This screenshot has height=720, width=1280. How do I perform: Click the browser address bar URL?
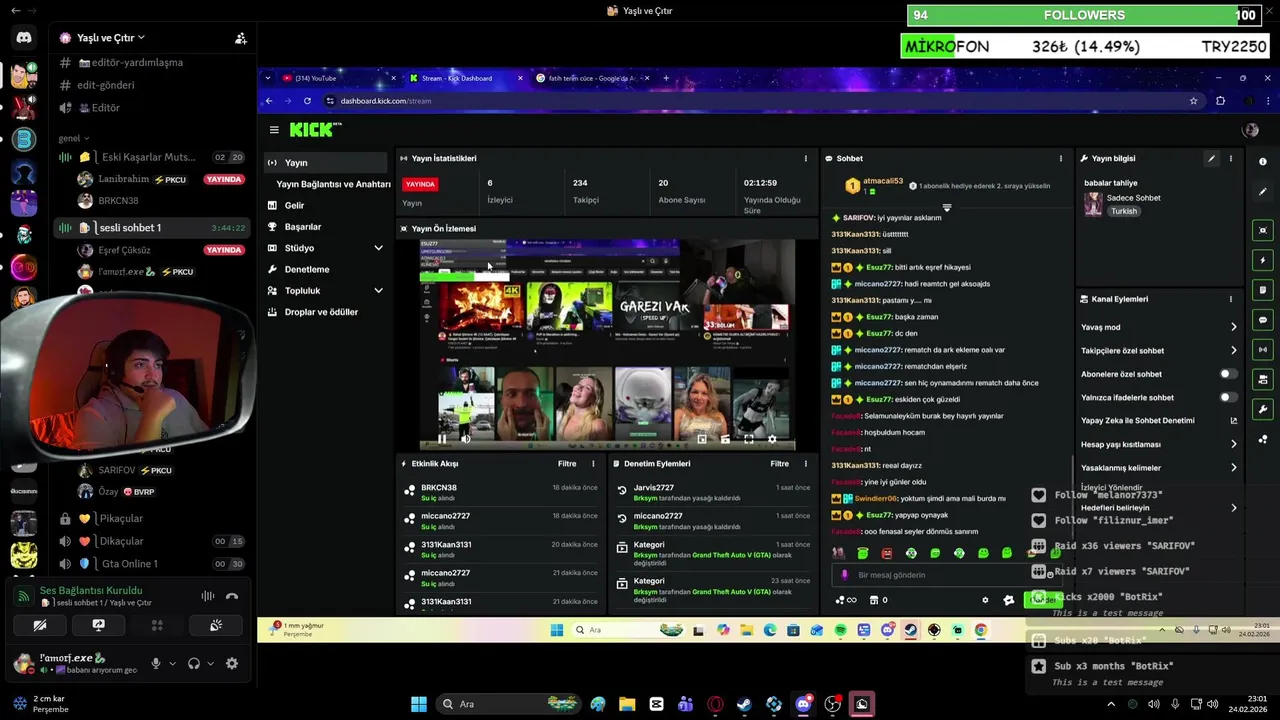point(386,101)
